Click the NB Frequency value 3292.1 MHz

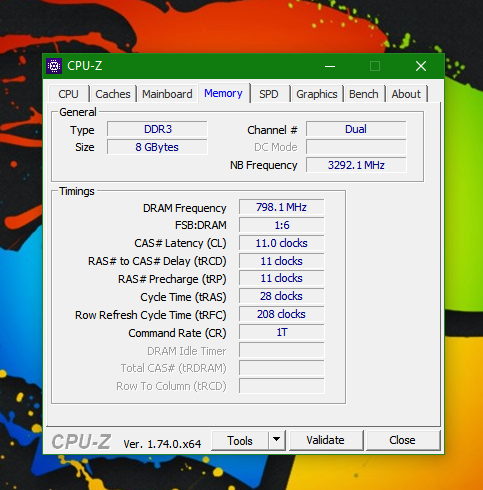tap(356, 165)
